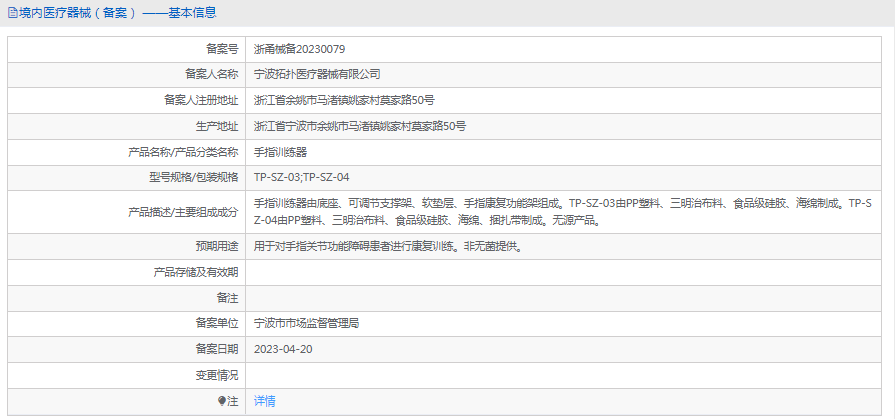
Task: Click the 备案单位 label
Action: (217, 324)
